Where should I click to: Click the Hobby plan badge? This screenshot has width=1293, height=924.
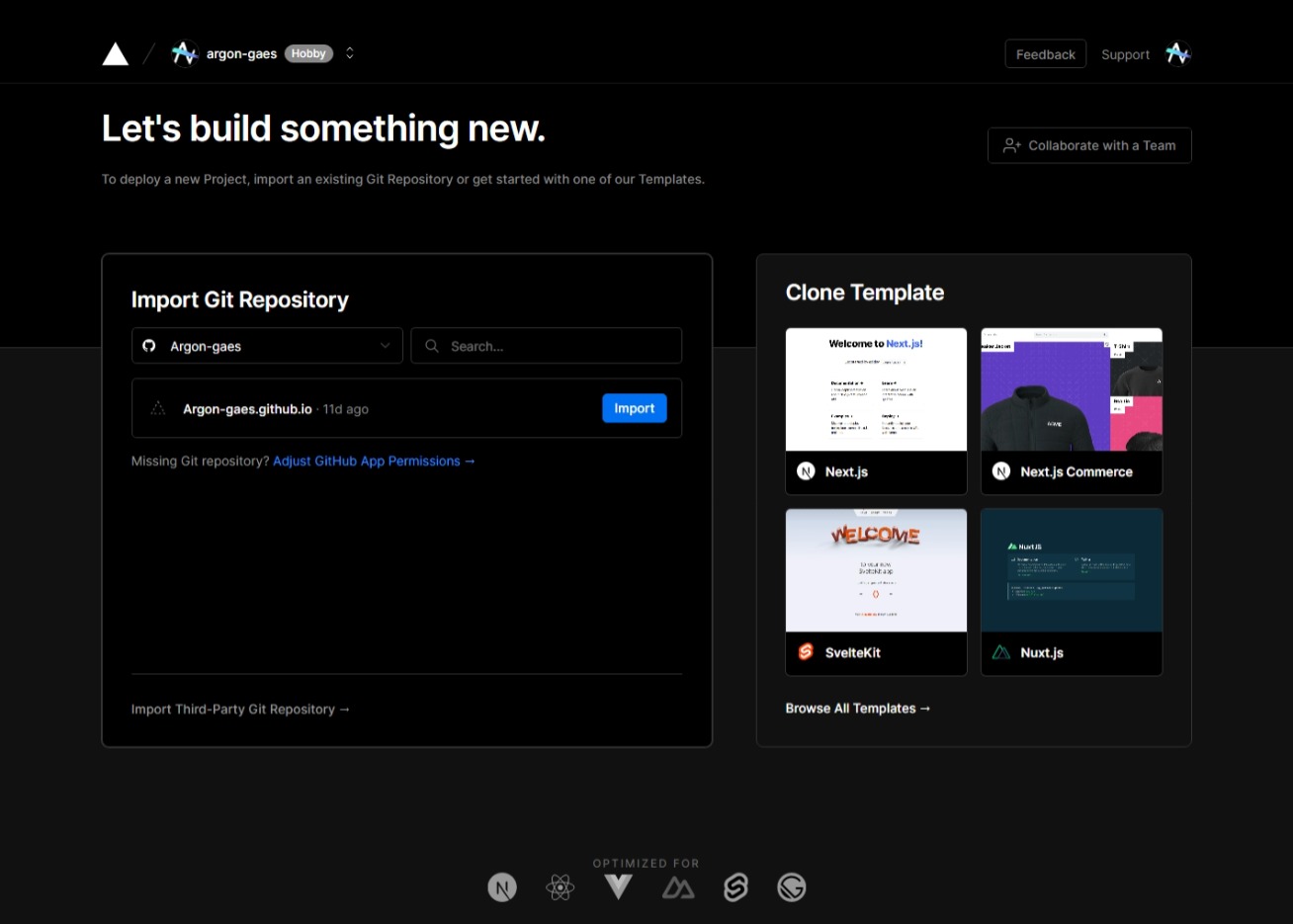pos(308,53)
